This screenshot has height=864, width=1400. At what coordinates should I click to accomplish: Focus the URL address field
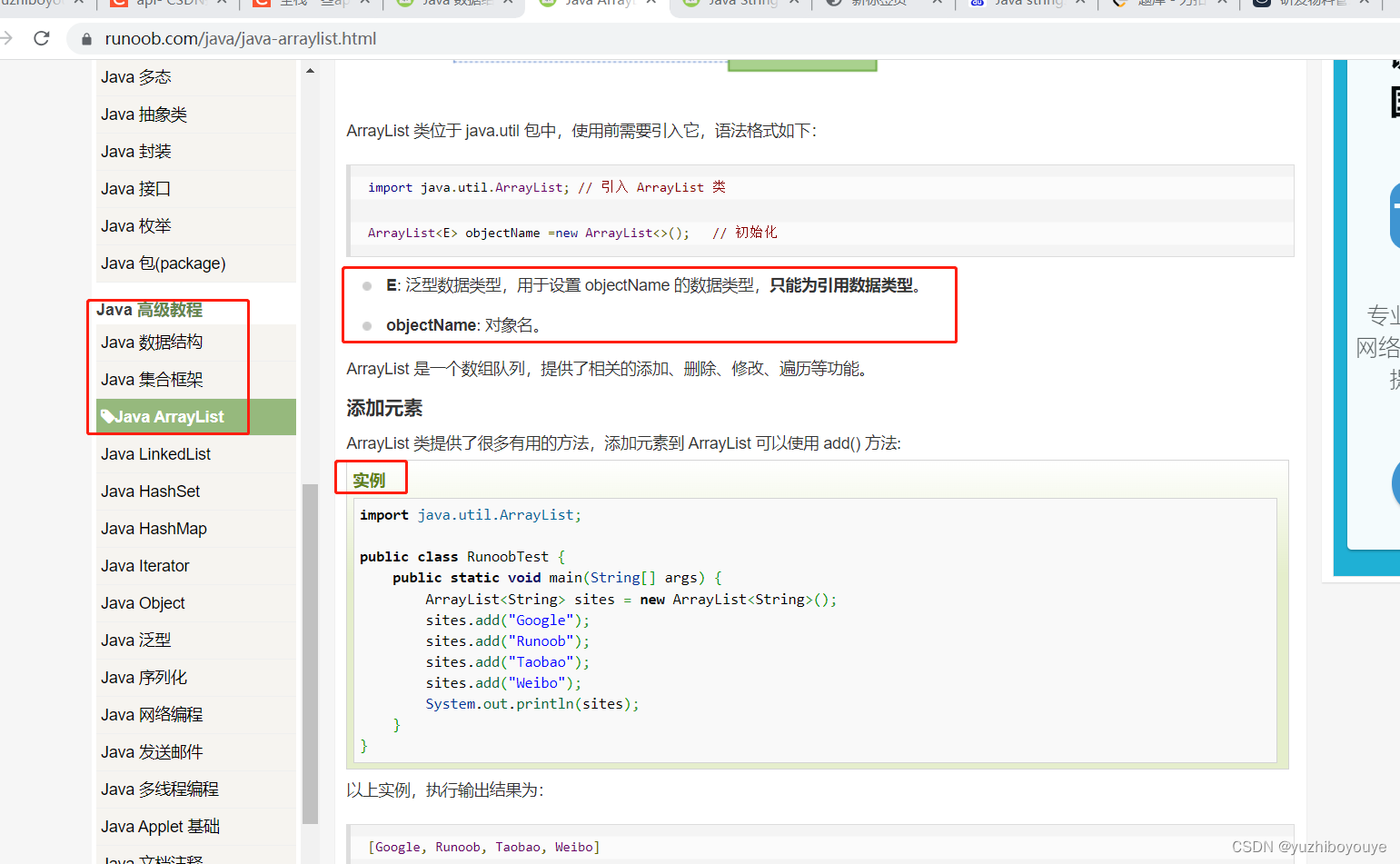click(727, 39)
